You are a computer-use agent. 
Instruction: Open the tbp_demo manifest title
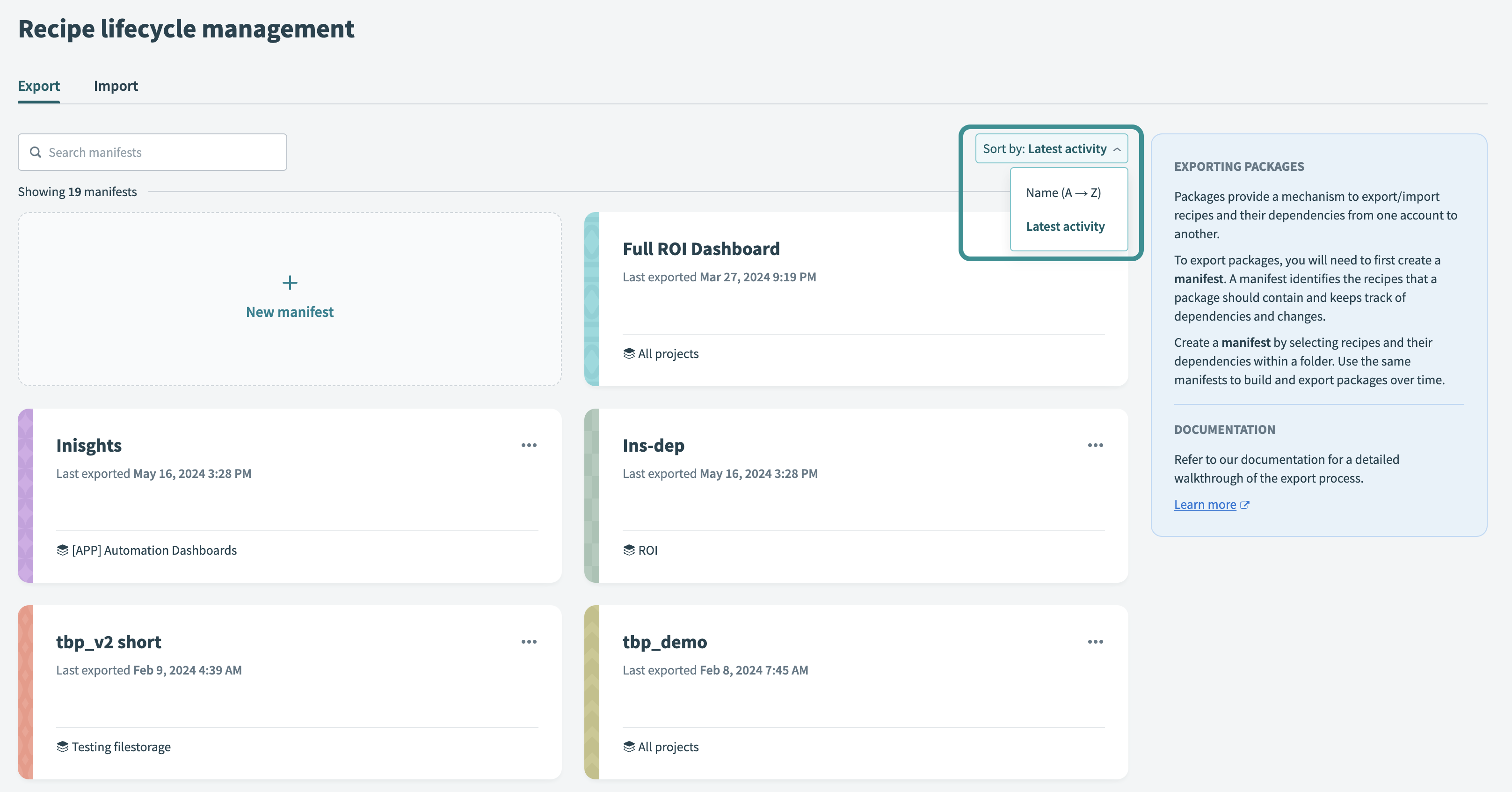pyautogui.click(x=664, y=642)
